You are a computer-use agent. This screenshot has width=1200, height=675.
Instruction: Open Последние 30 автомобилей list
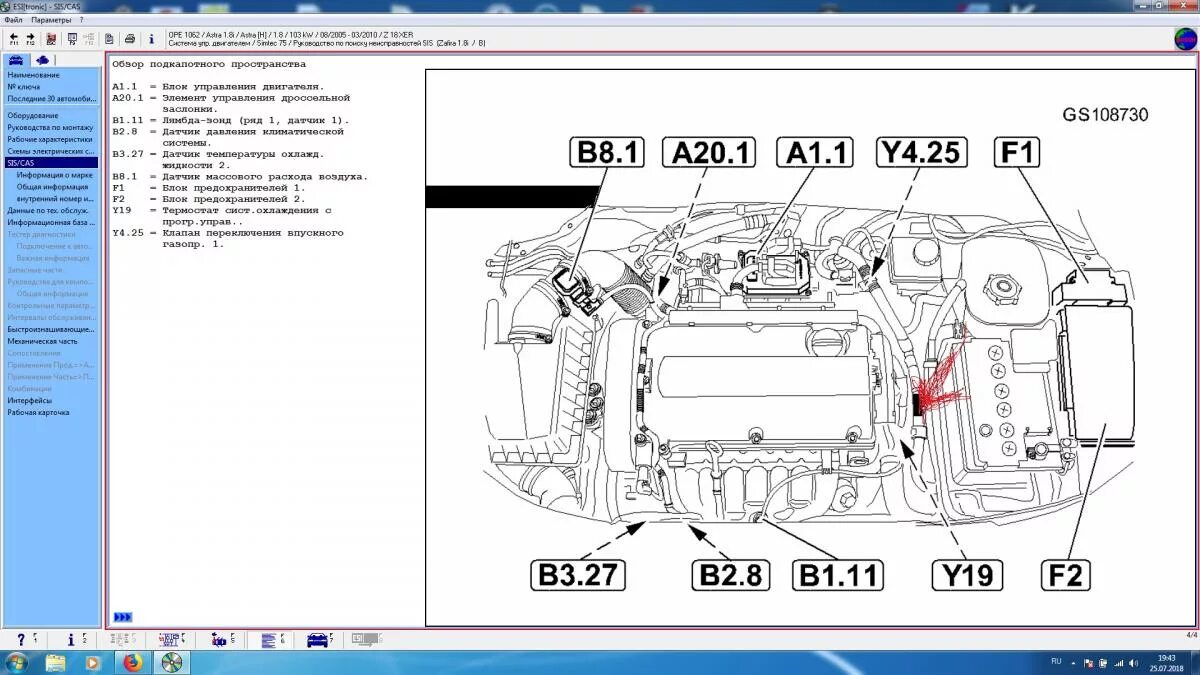(51, 99)
